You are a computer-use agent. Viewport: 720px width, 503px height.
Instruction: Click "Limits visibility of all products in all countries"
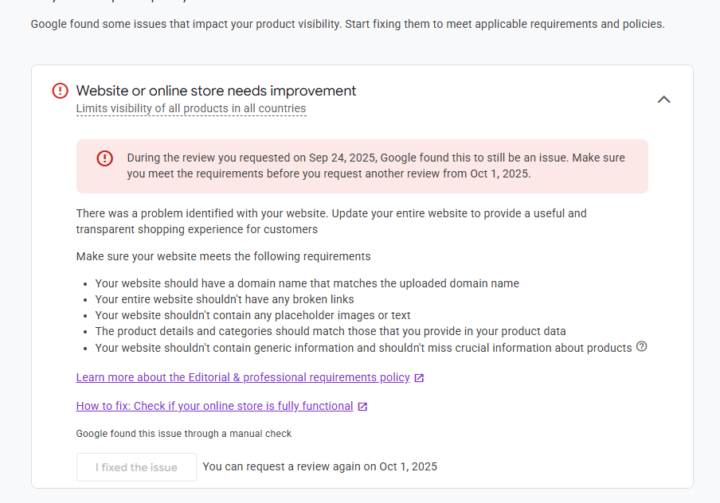pos(191,109)
